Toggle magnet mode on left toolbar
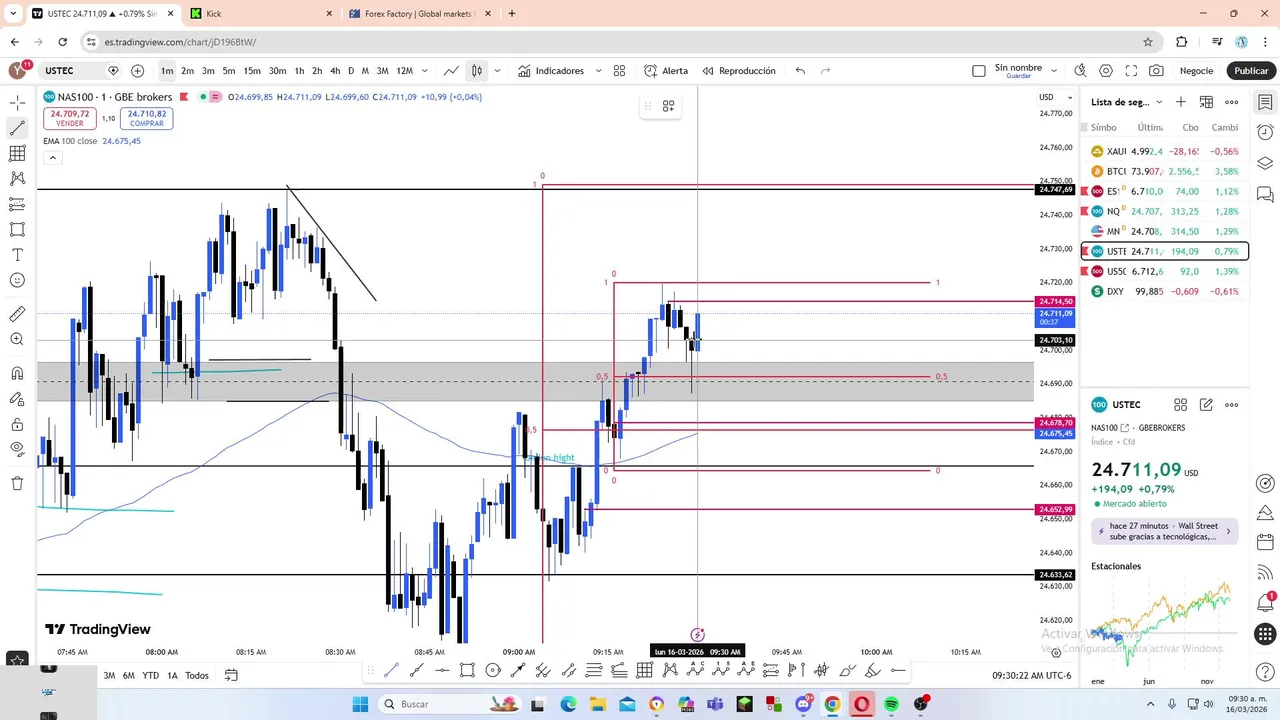This screenshot has height=720, width=1280. (x=17, y=374)
